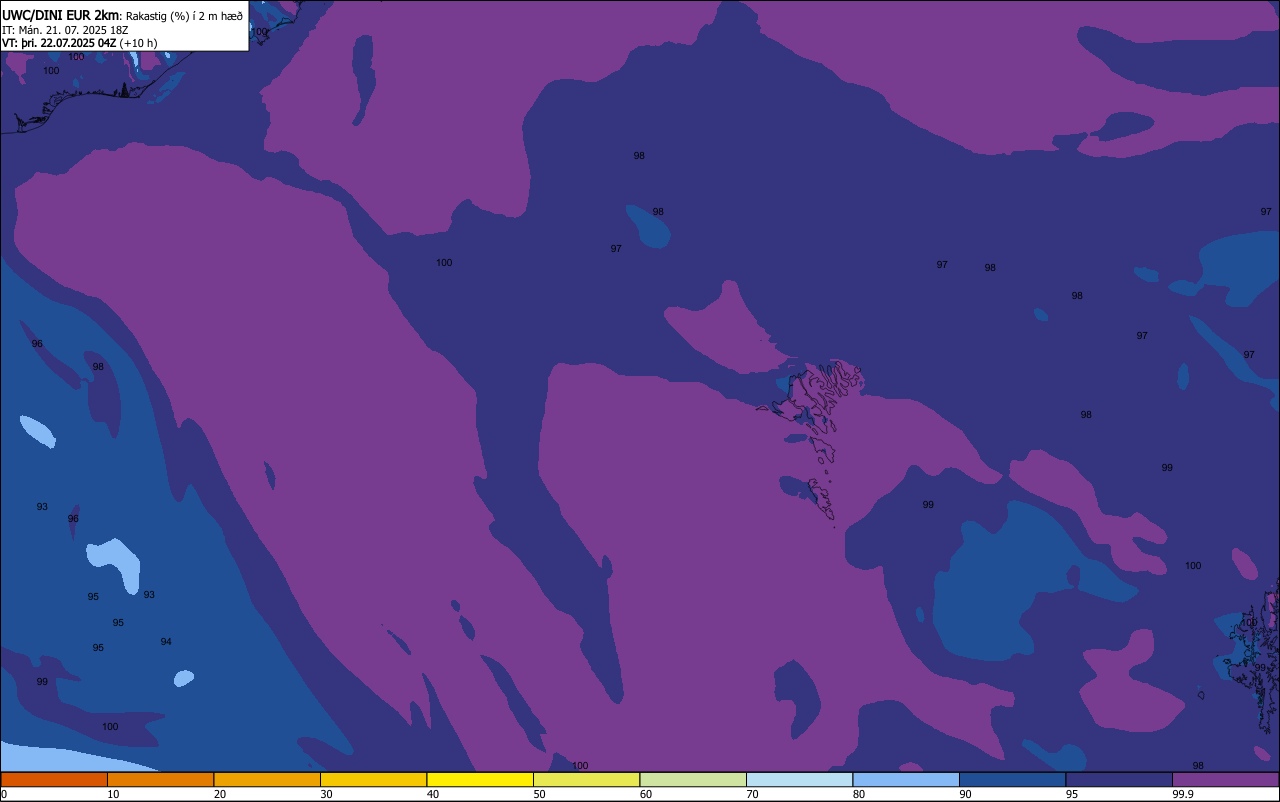Click the '99.9' tick label in the legend
The image size is (1280, 802).
[1182, 794]
